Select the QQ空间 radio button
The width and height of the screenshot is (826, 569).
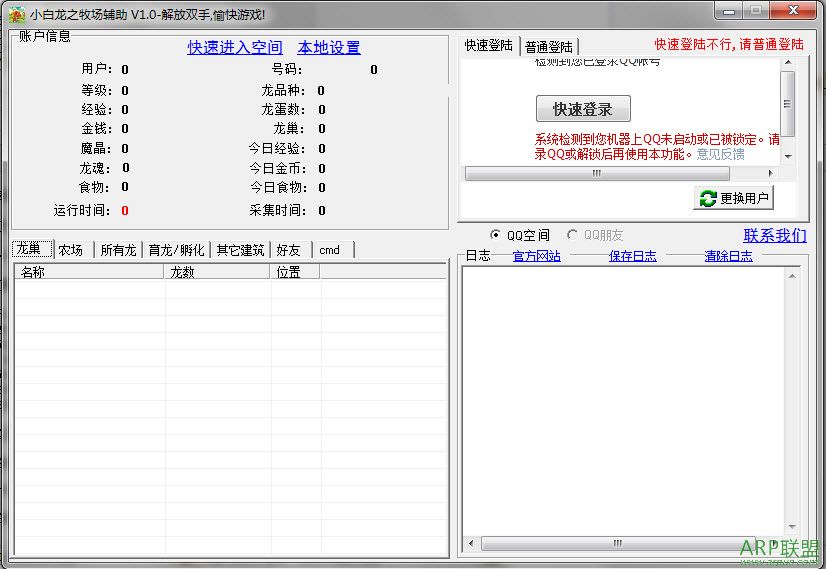[x=495, y=234]
